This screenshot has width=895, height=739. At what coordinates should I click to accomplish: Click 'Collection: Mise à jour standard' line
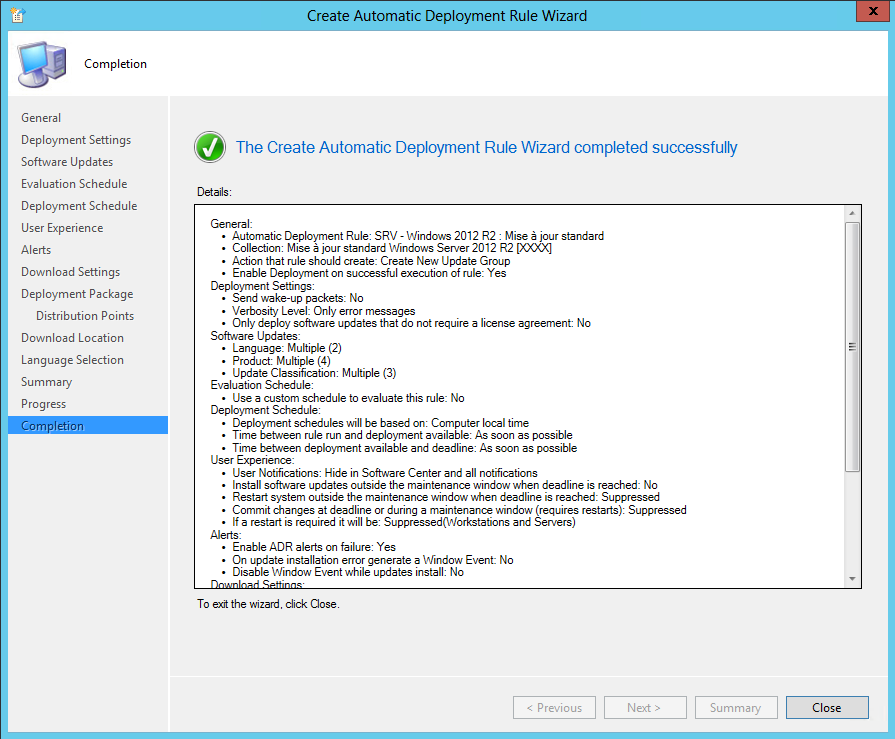click(x=392, y=248)
